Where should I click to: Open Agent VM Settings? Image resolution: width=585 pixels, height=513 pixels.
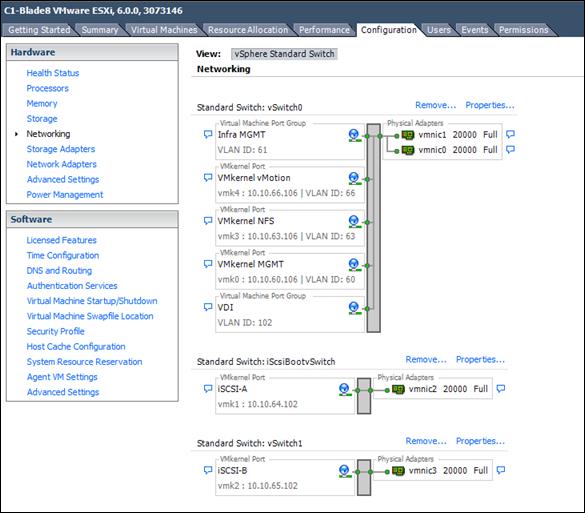tap(62, 377)
